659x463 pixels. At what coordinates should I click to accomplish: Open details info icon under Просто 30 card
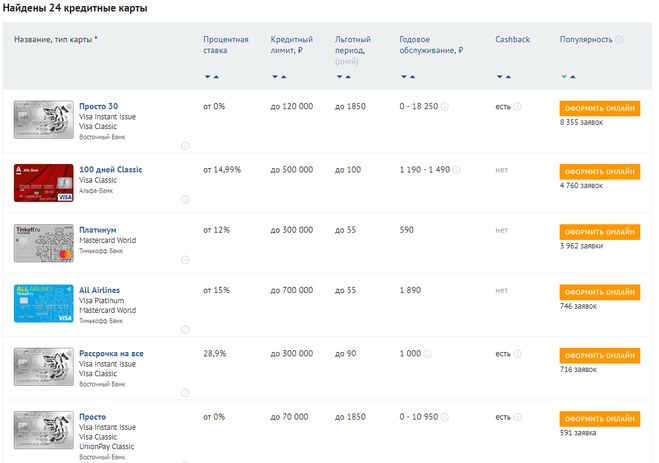tap(185, 146)
